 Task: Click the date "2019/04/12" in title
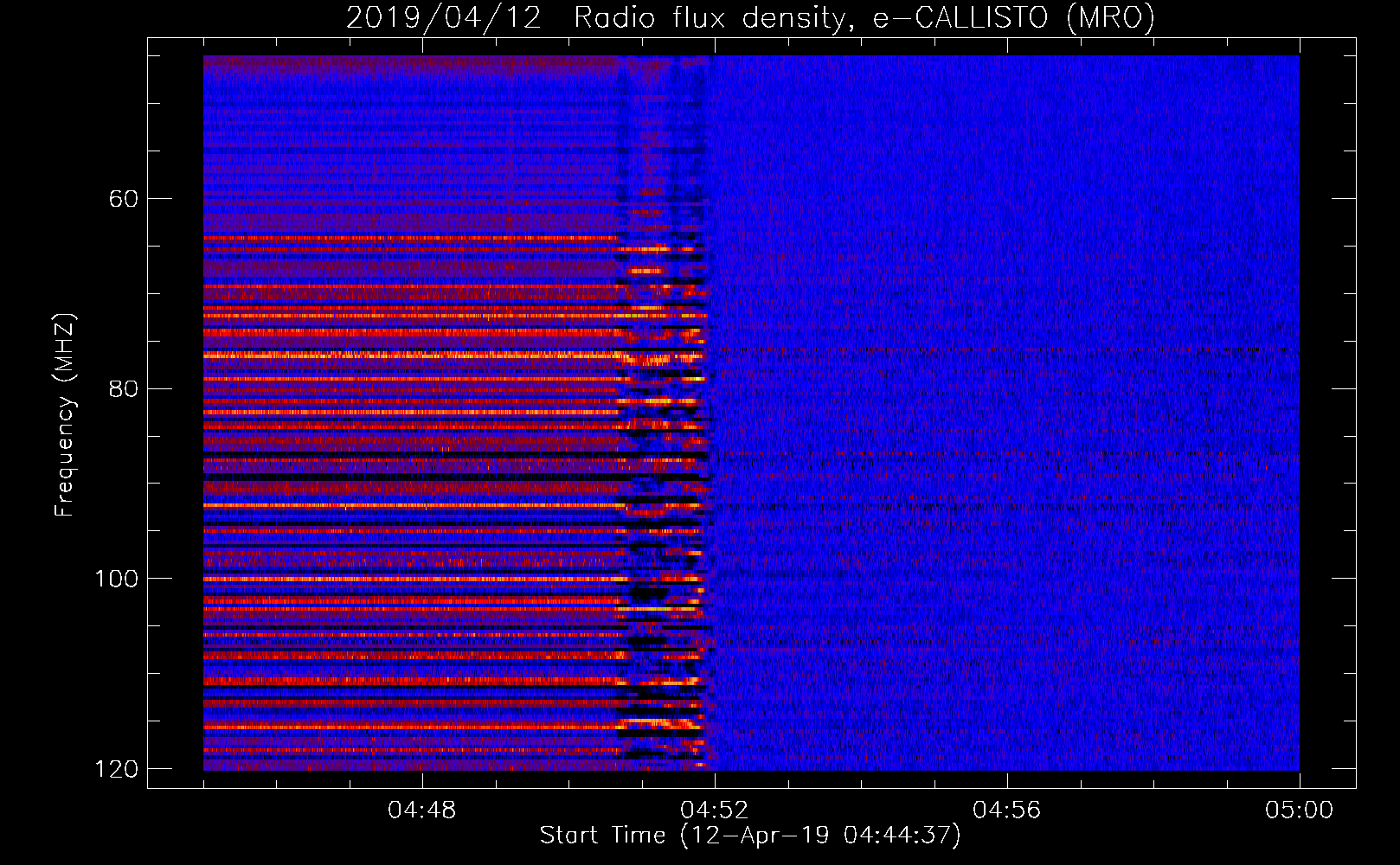pos(444,17)
